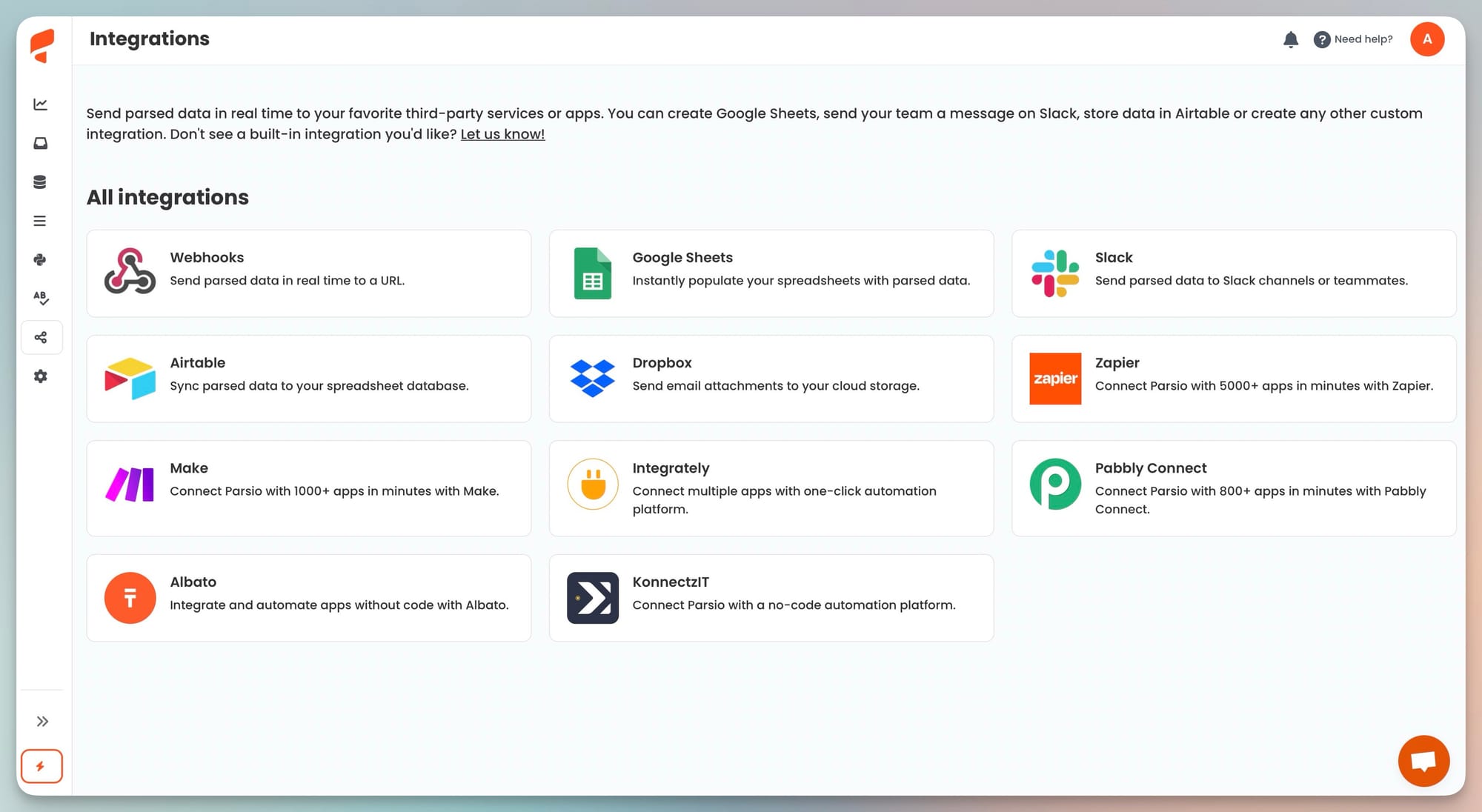Click the Slack logo icon
Screen dimensions: 1482x812
tap(1055, 273)
